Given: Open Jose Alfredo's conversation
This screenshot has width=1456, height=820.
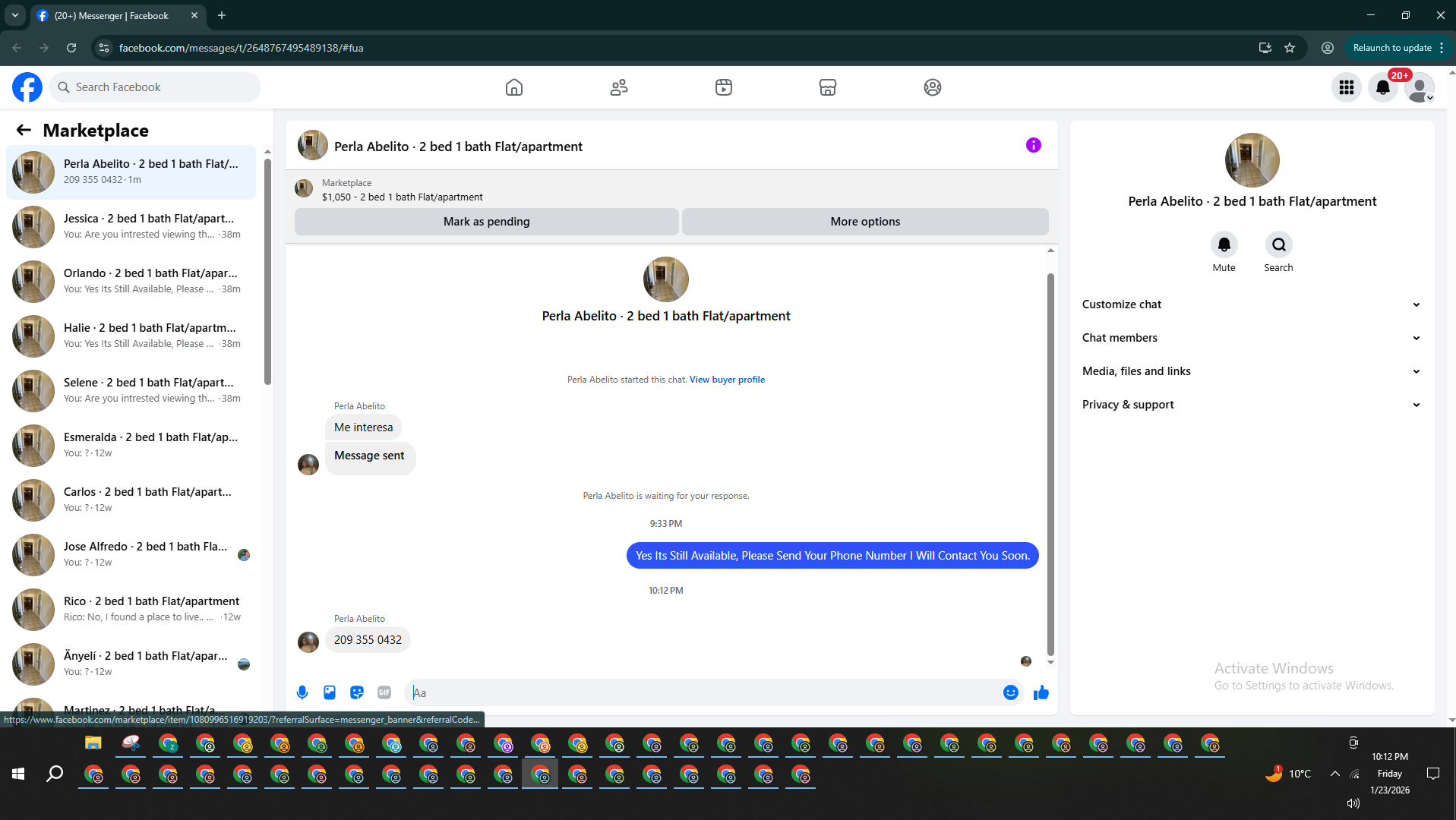Looking at the screenshot, I should (131, 554).
